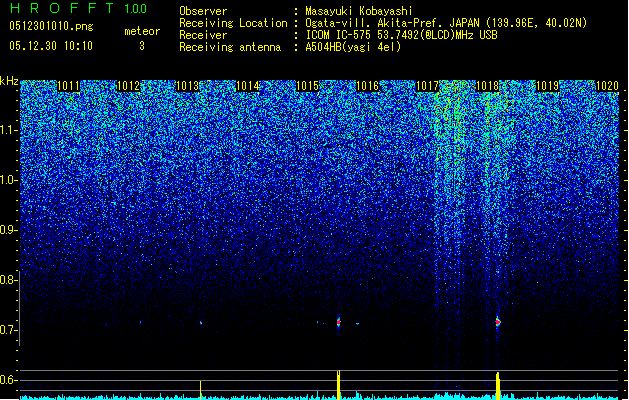Click the 1019 time marker

pos(548,86)
